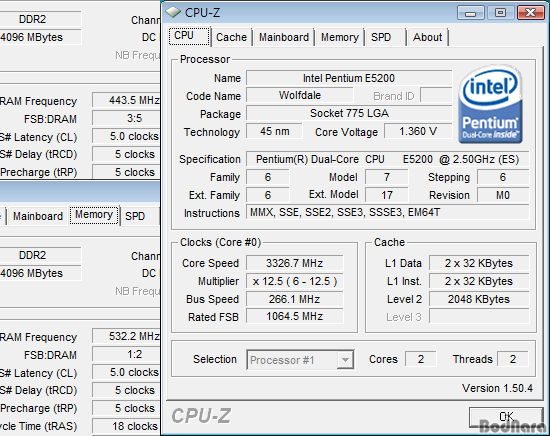Select Mainboard tab in the background window
Viewport: 550px width, 436px height.
tap(38, 216)
